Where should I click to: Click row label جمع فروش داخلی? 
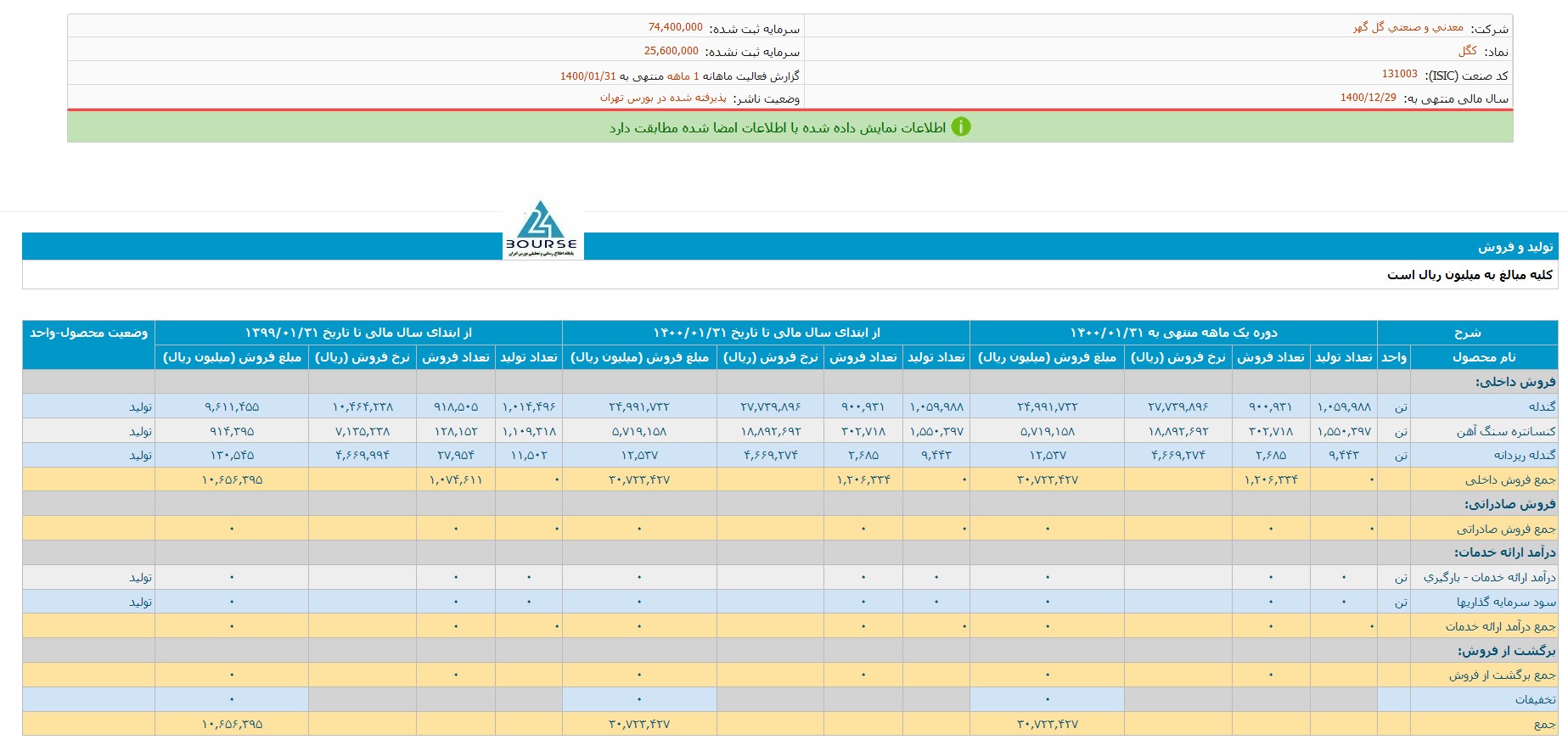point(1510,480)
